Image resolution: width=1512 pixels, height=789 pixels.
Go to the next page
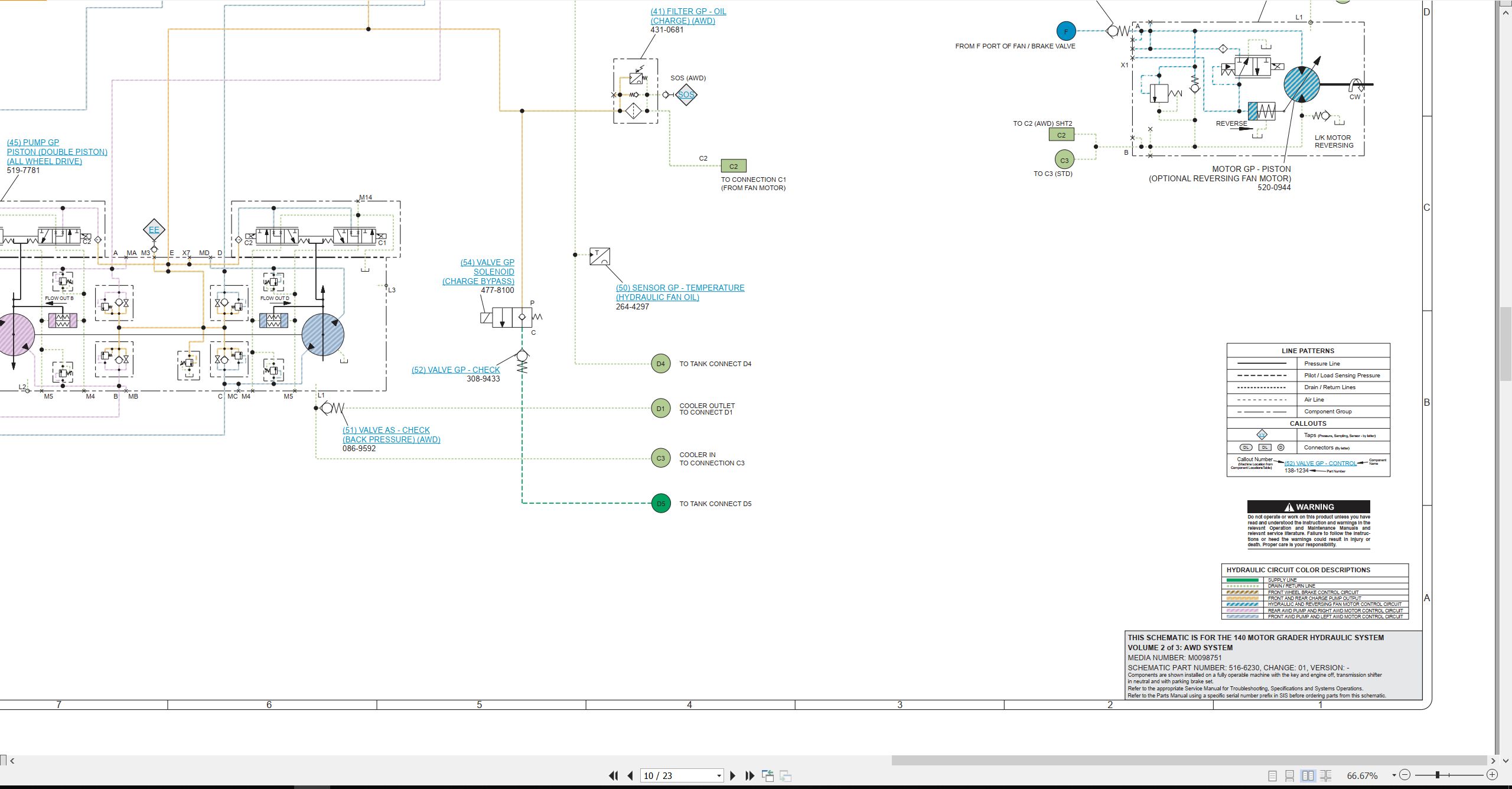click(x=733, y=775)
